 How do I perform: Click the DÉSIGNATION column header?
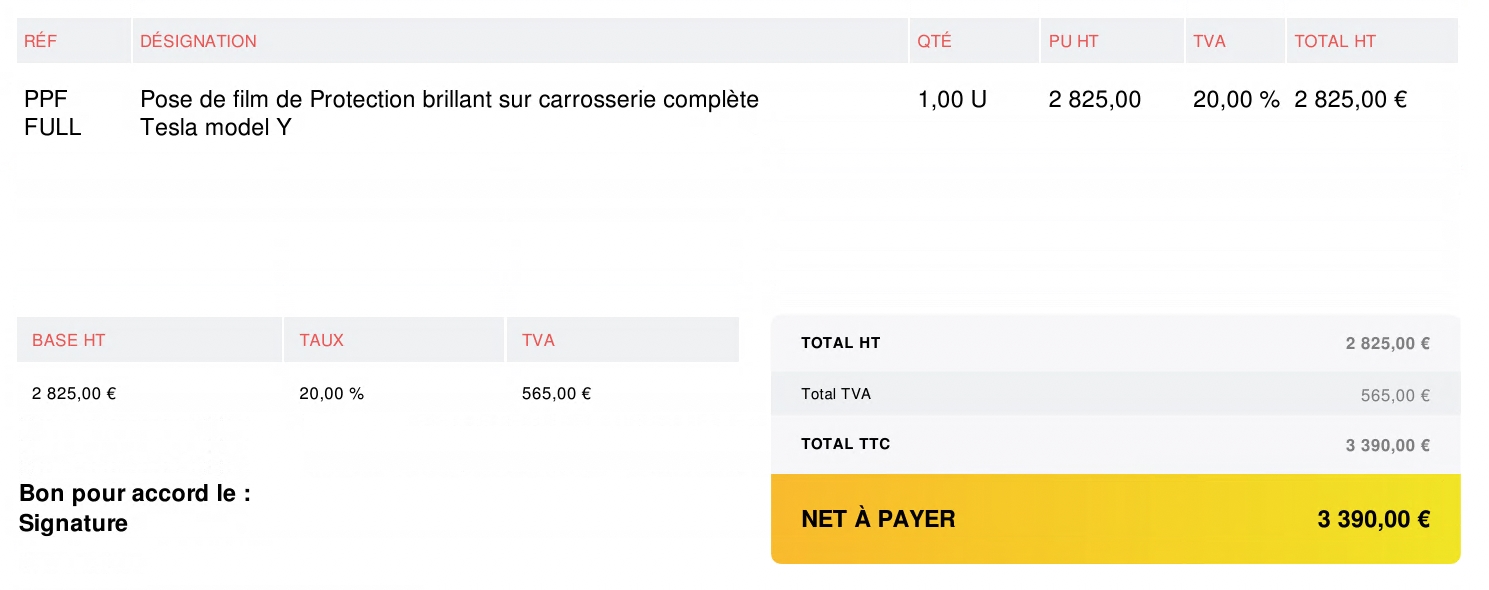198,41
